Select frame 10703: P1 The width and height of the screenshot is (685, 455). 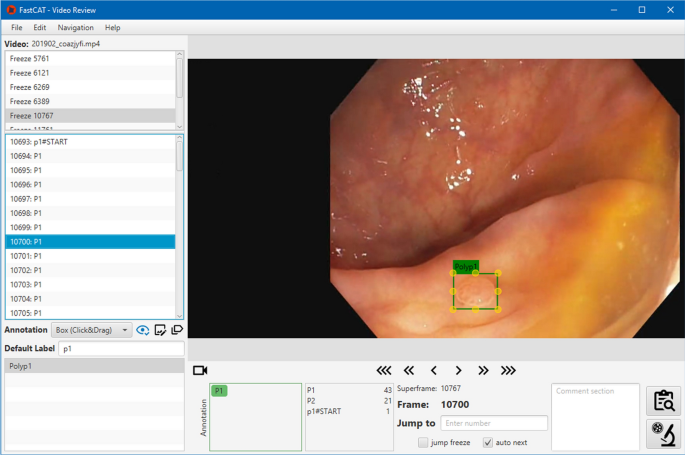pos(90,285)
